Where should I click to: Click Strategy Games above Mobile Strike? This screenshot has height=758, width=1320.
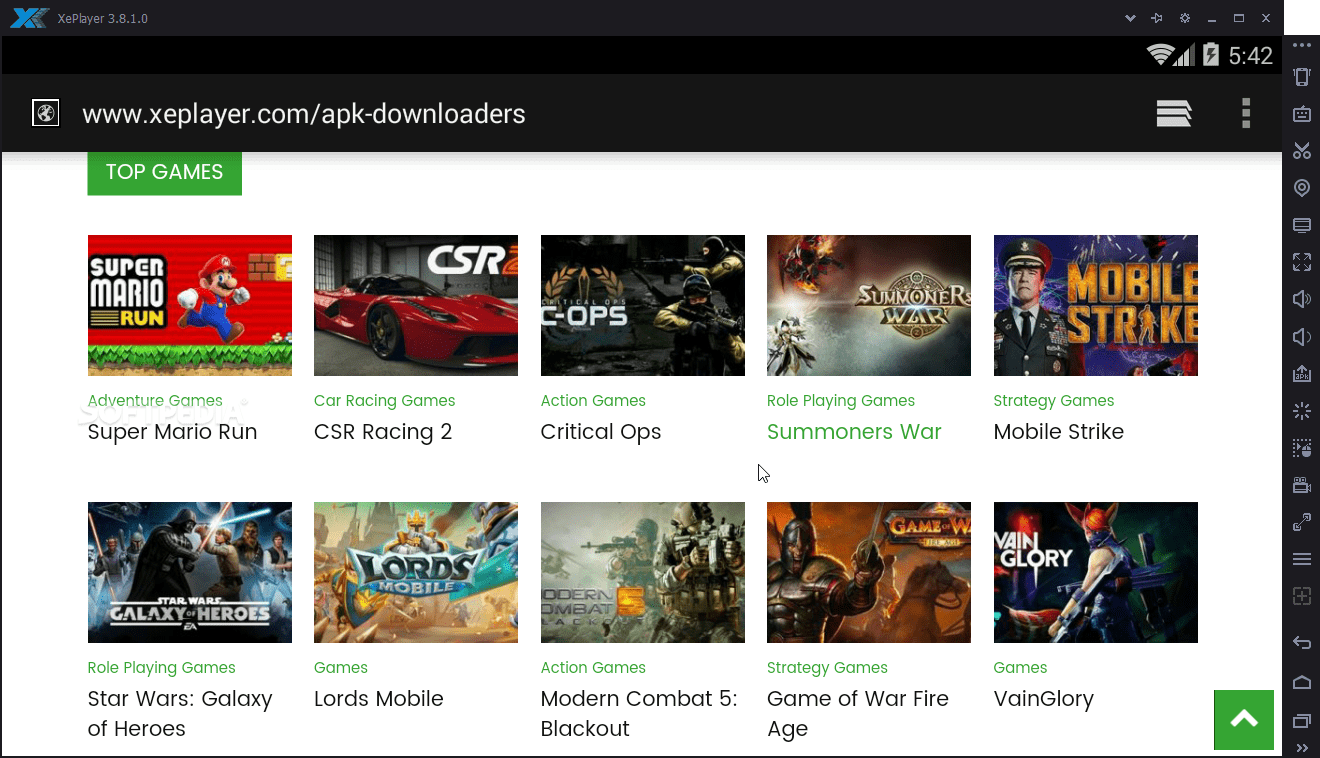pyautogui.click(x=1054, y=400)
